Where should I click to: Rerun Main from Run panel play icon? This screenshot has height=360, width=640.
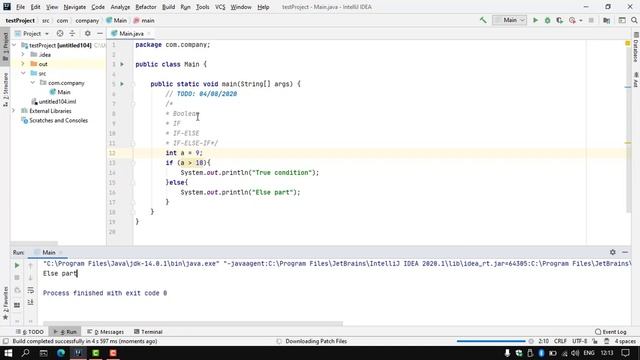17,266
